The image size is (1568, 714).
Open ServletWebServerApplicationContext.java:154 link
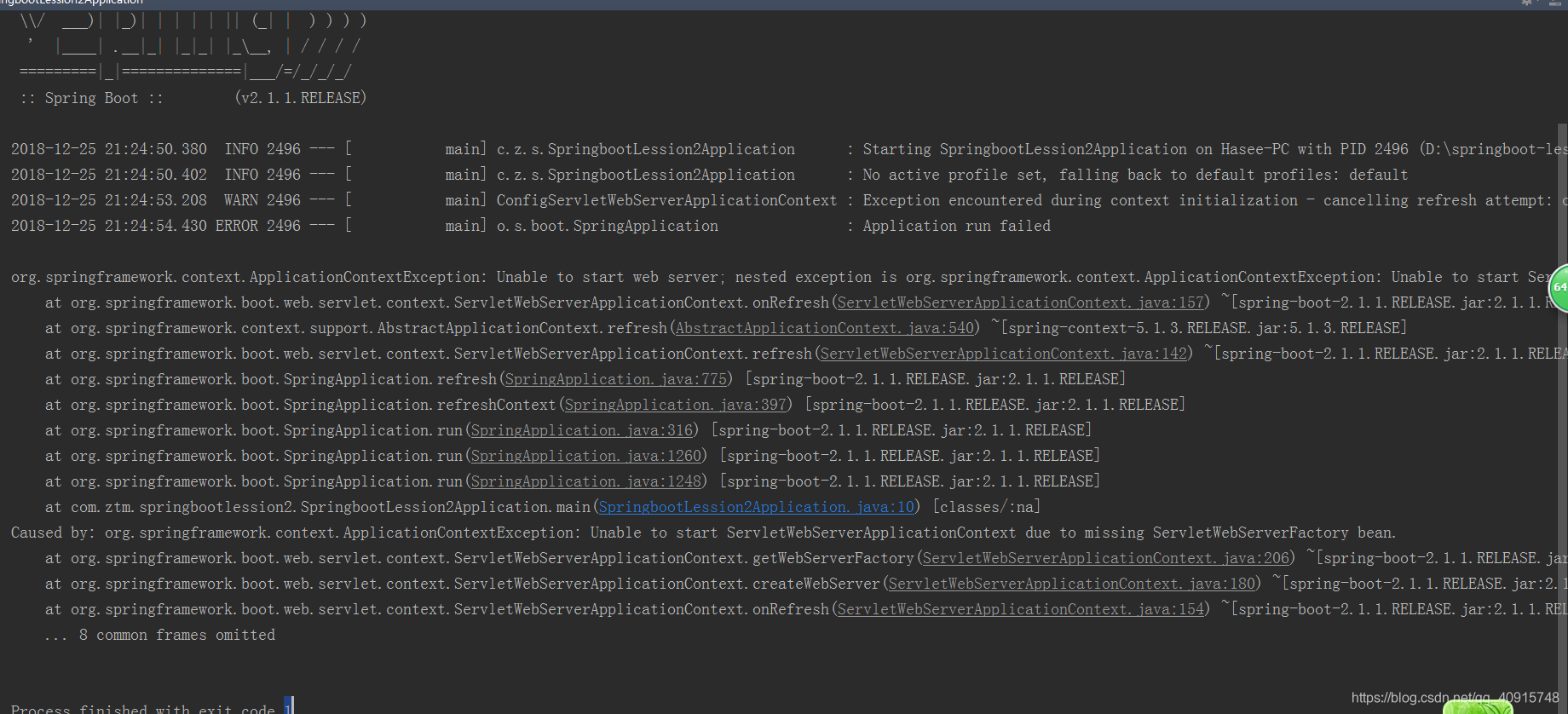[x=1020, y=609]
